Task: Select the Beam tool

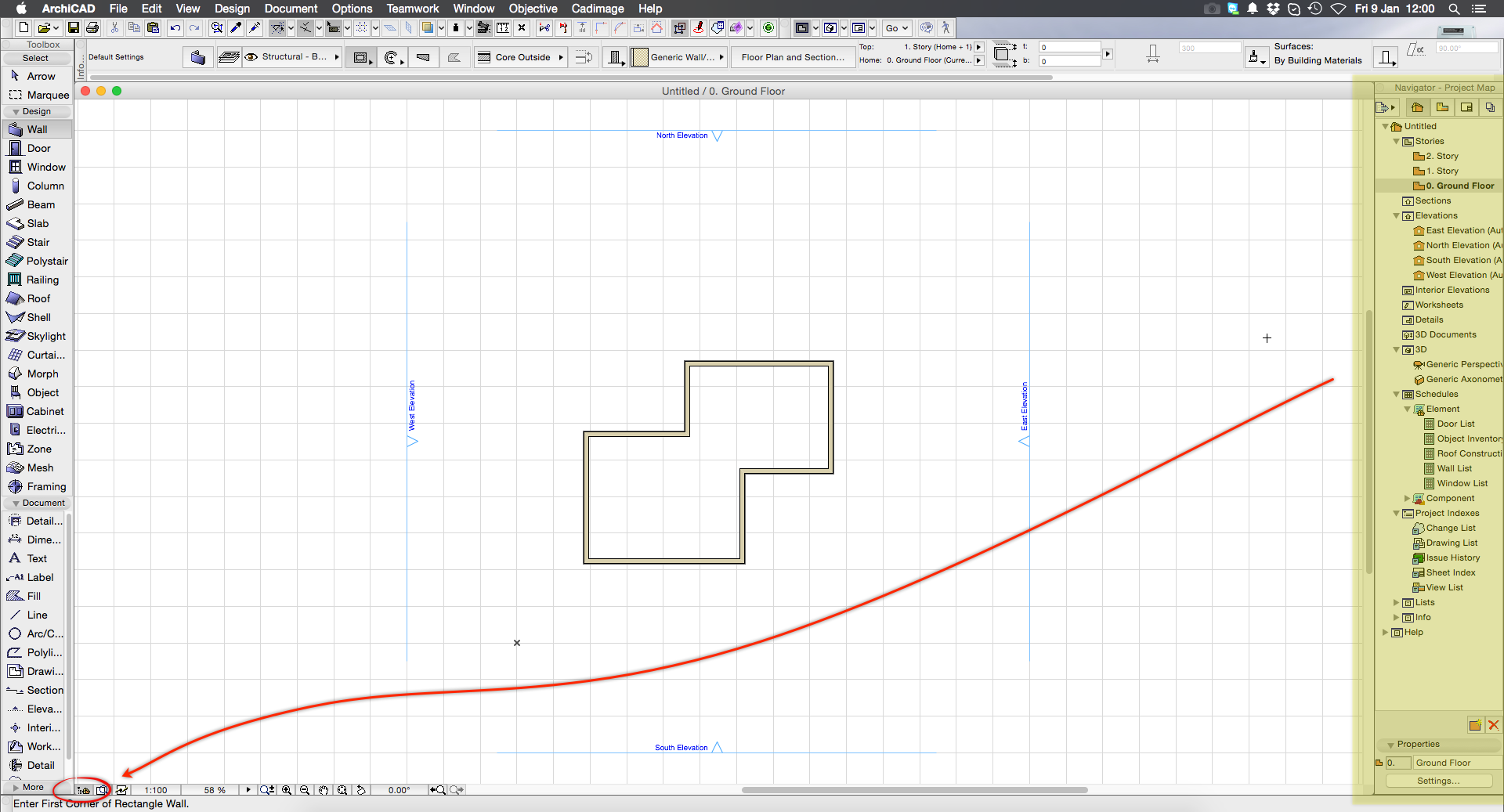Action: click(38, 204)
